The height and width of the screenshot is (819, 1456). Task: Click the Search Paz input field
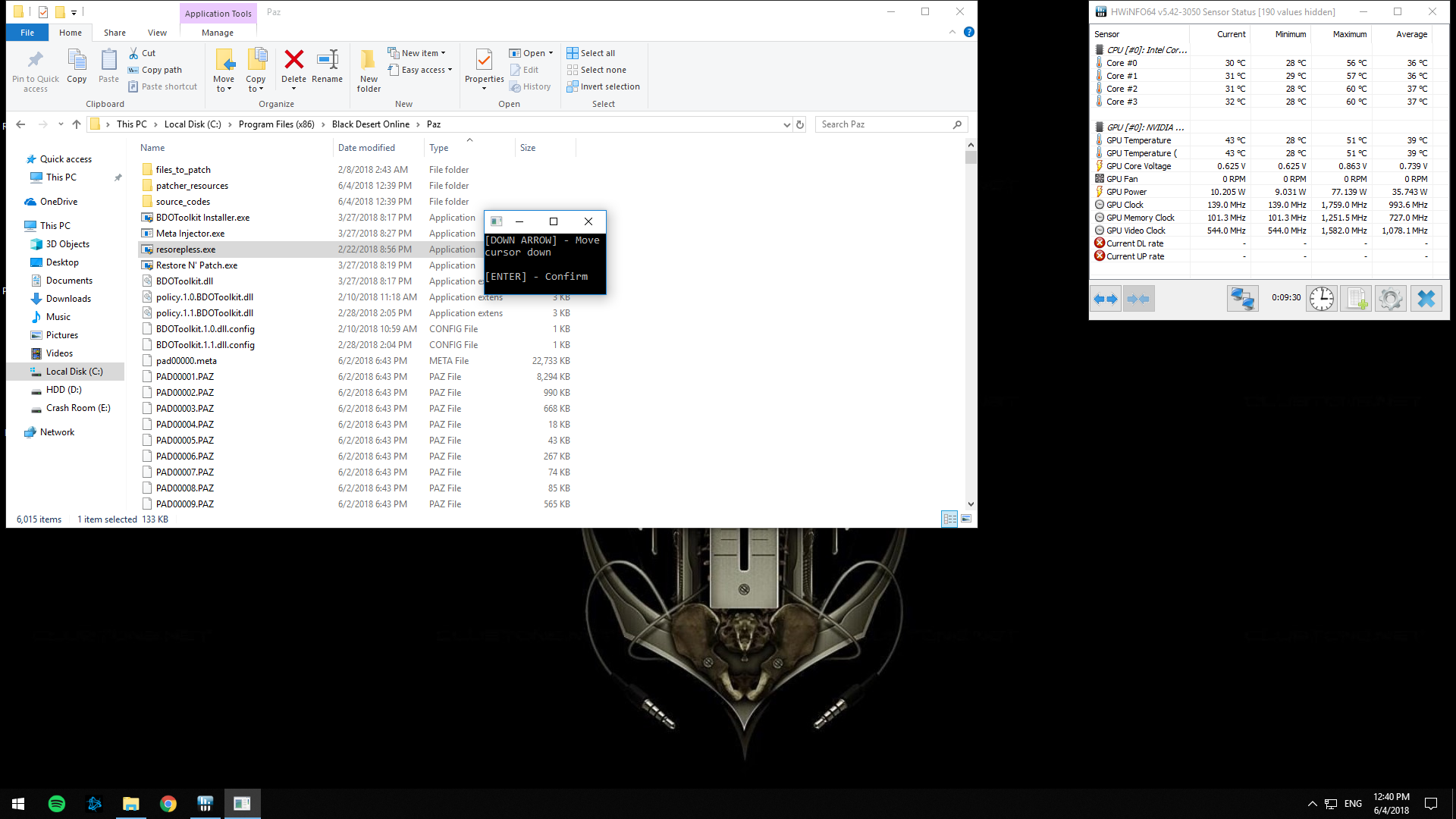pos(883,124)
